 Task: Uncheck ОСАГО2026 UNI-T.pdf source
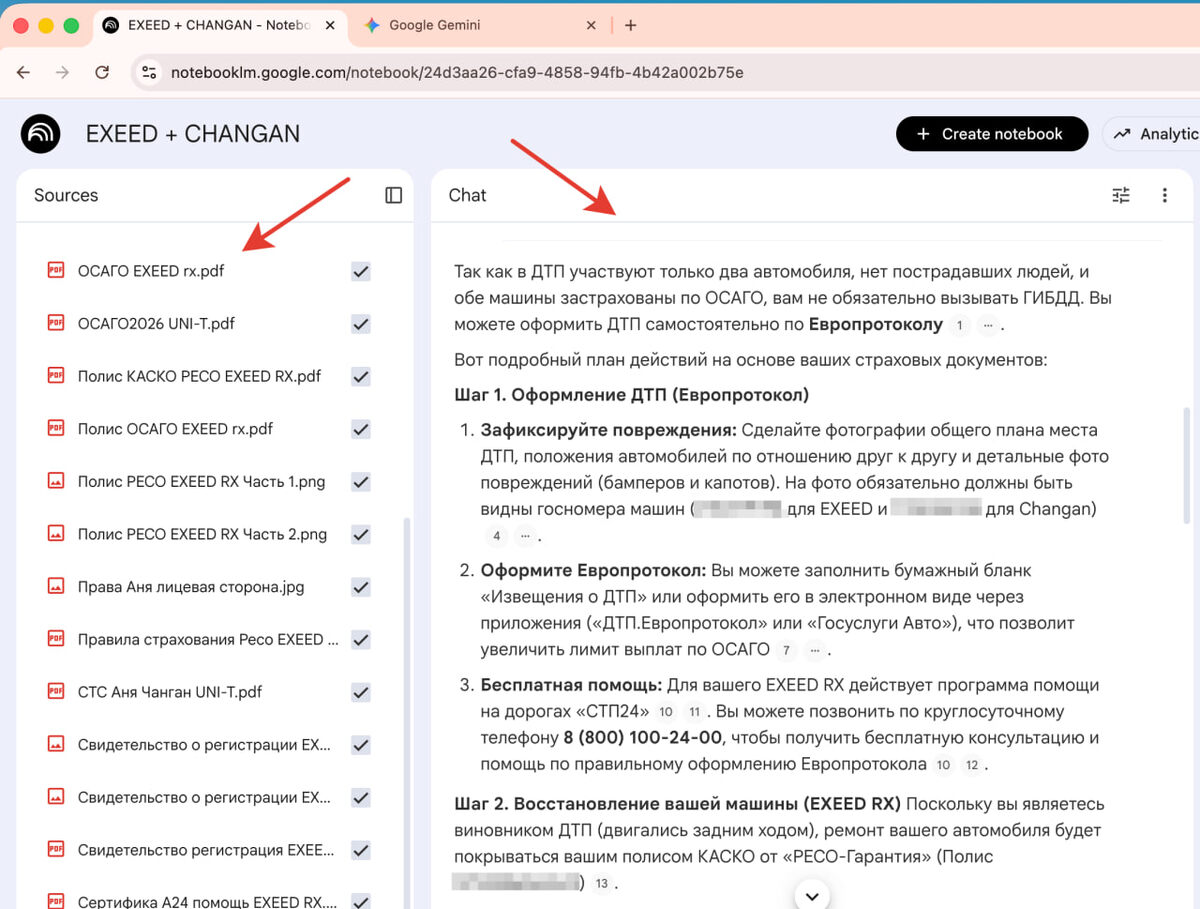click(361, 324)
